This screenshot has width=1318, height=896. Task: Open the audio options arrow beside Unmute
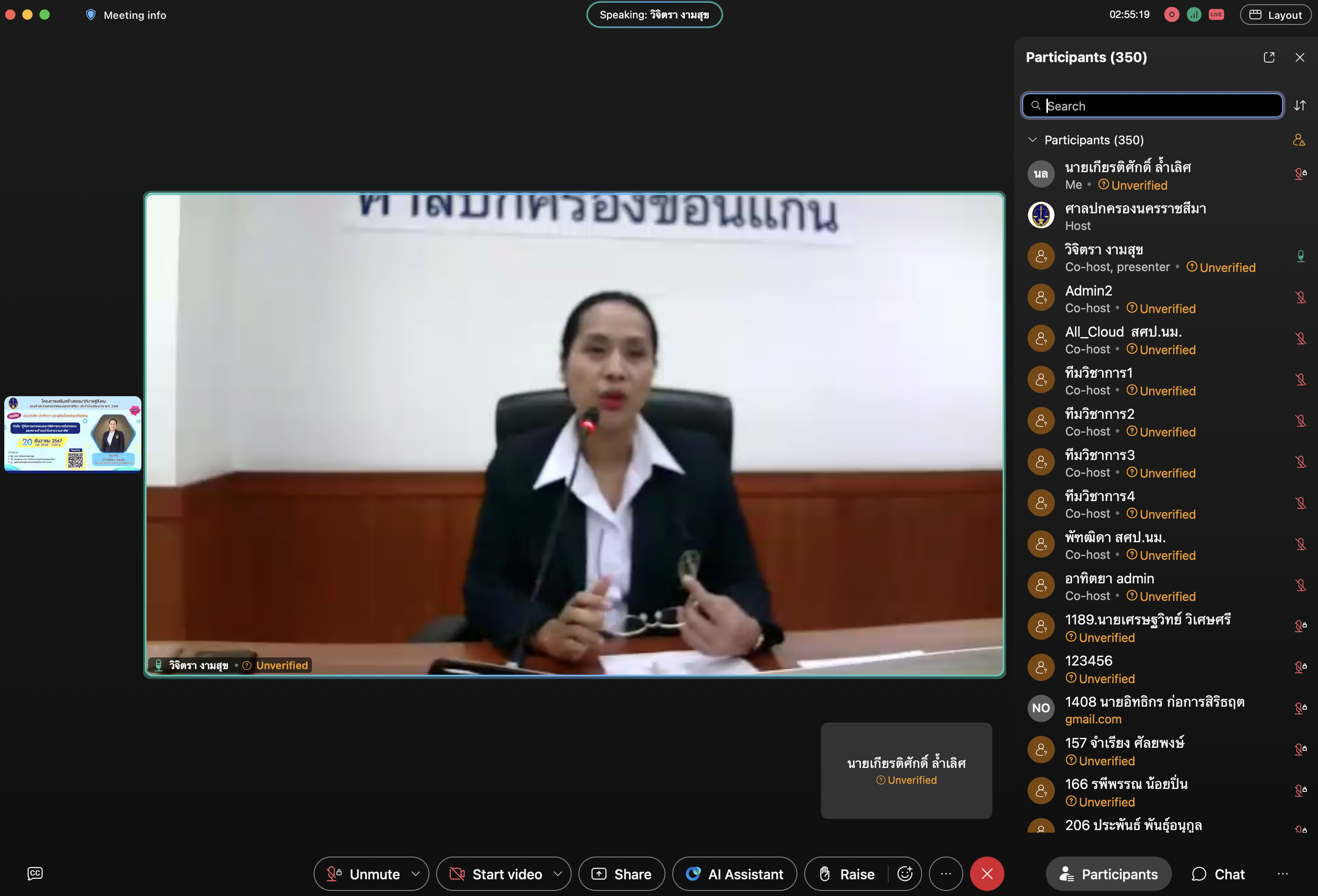pos(416,873)
